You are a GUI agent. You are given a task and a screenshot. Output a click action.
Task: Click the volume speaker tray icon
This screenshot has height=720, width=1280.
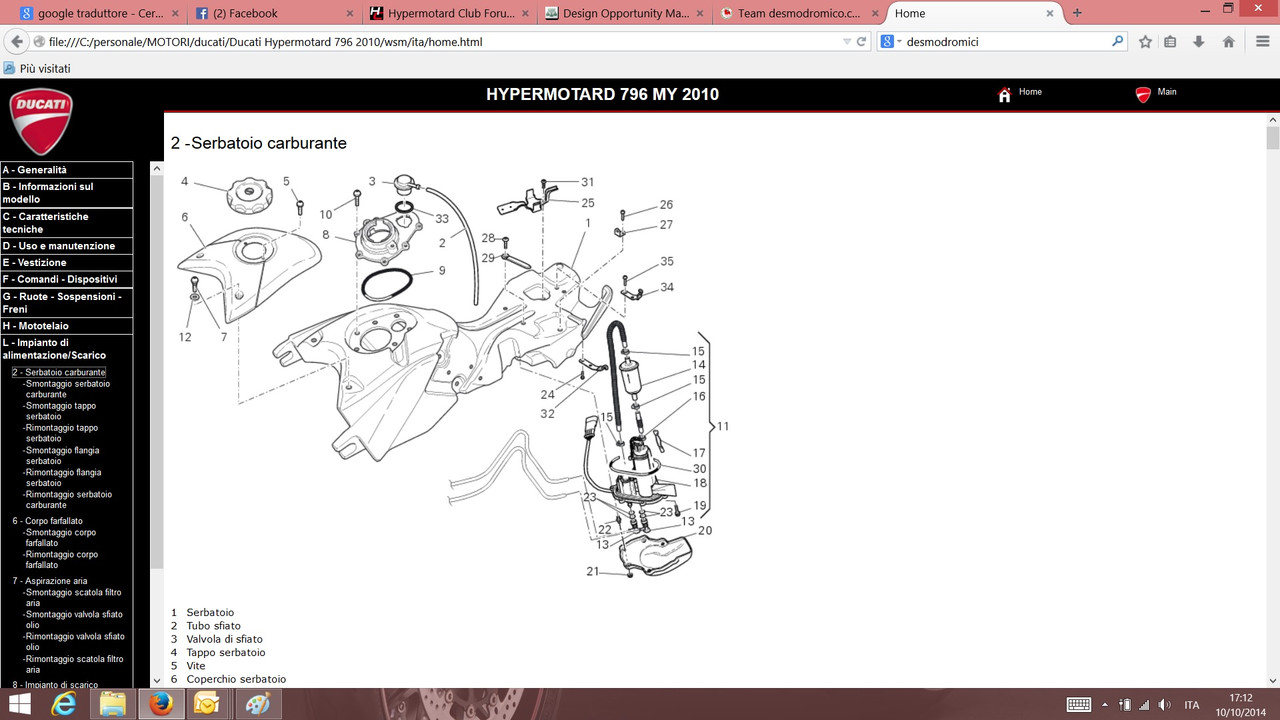1163,705
